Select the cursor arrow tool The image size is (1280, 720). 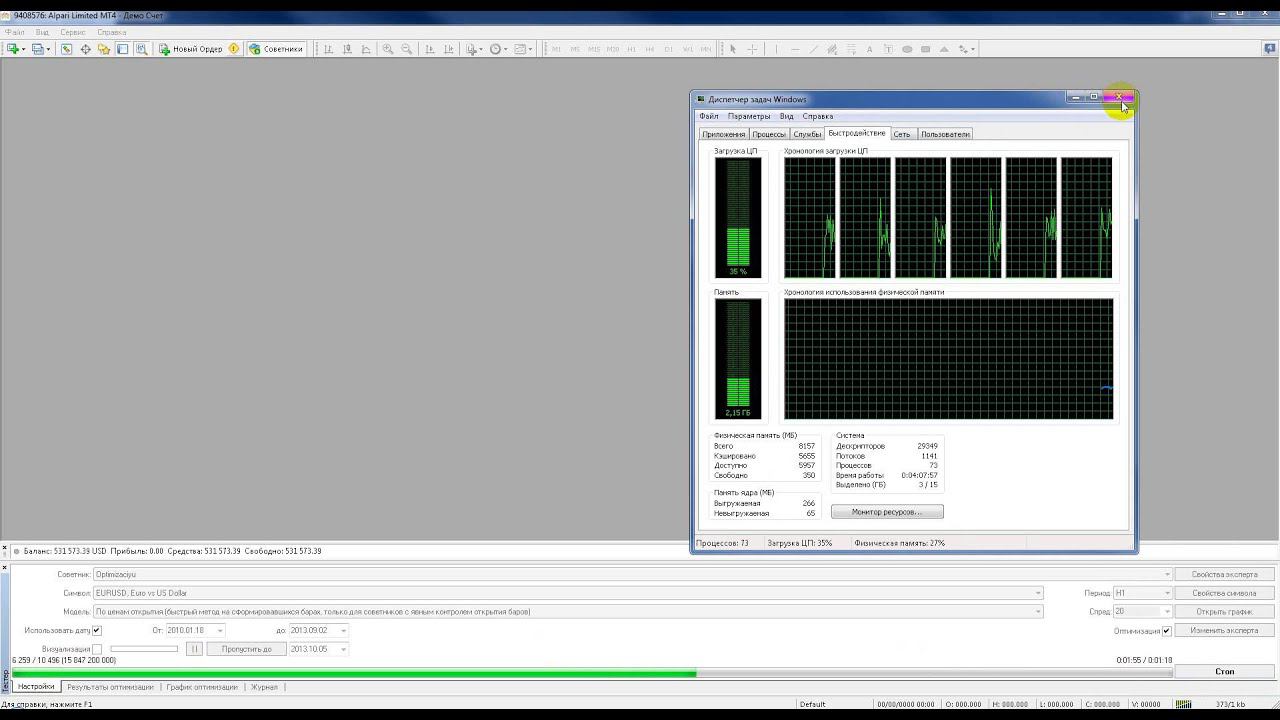coord(733,49)
